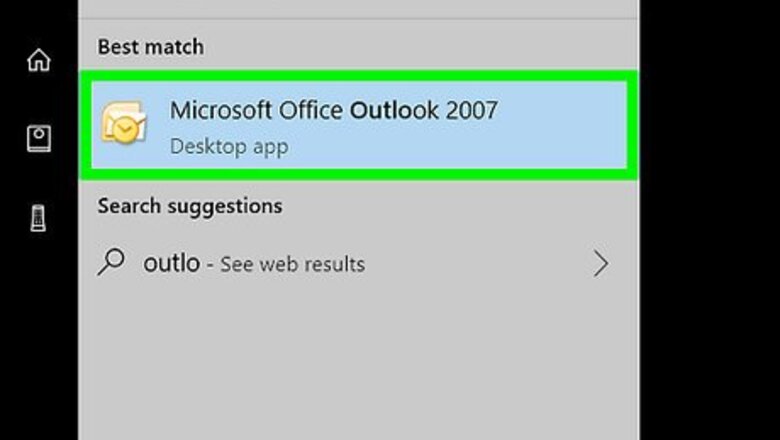Click the Home icon in left sidebar
780x440 pixels.
point(39,61)
